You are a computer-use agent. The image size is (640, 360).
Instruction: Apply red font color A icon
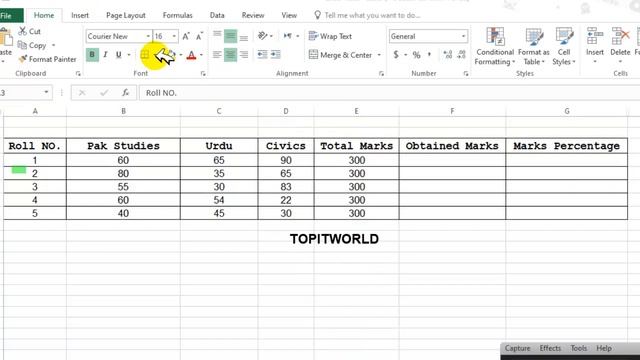[x=191, y=55]
